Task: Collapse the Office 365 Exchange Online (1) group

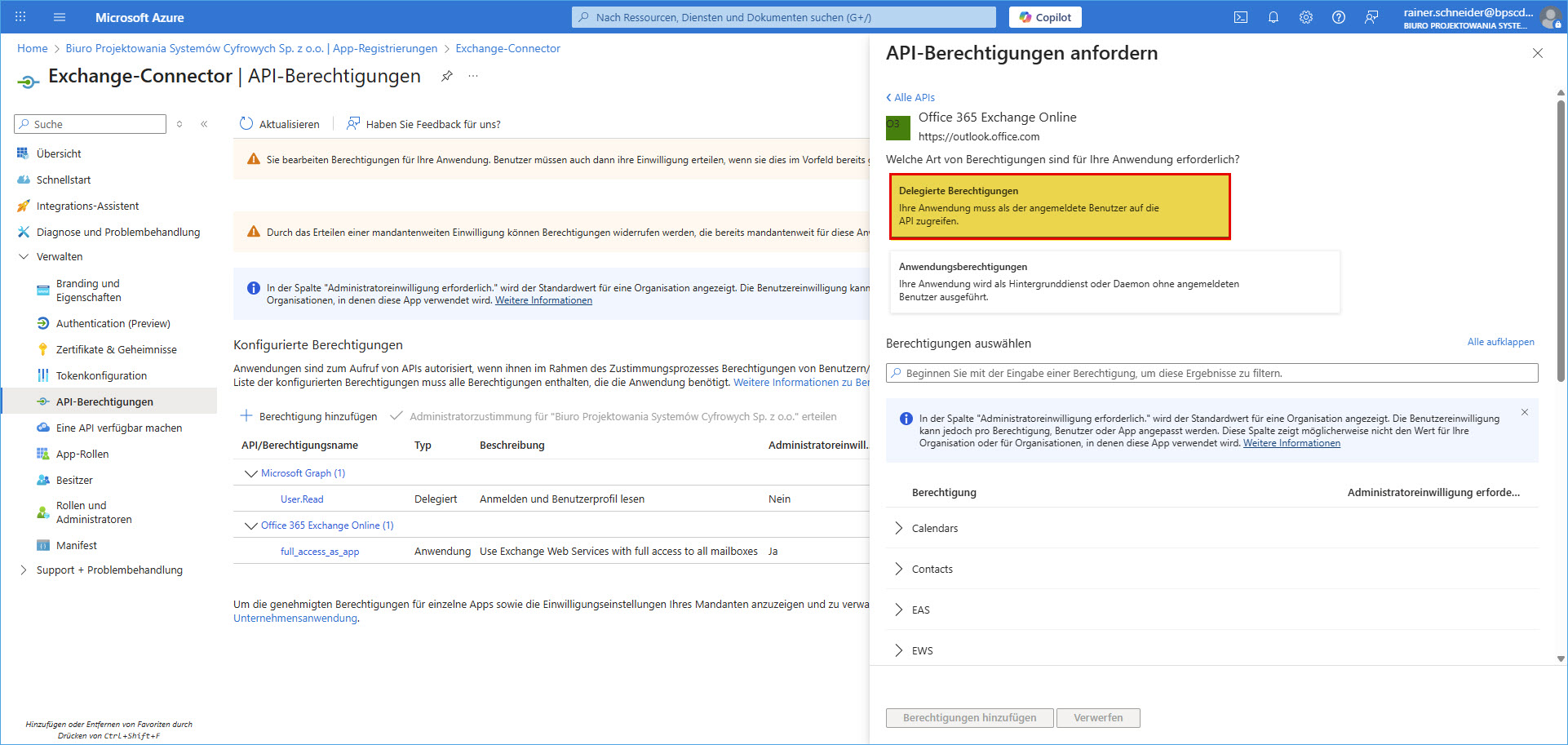Action: pyautogui.click(x=250, y=525)
